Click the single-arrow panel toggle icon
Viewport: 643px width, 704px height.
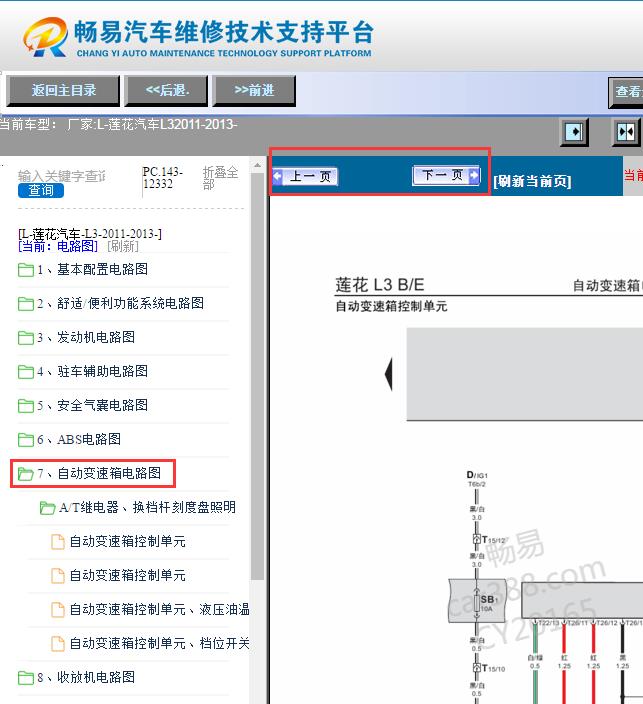point(574,132)
